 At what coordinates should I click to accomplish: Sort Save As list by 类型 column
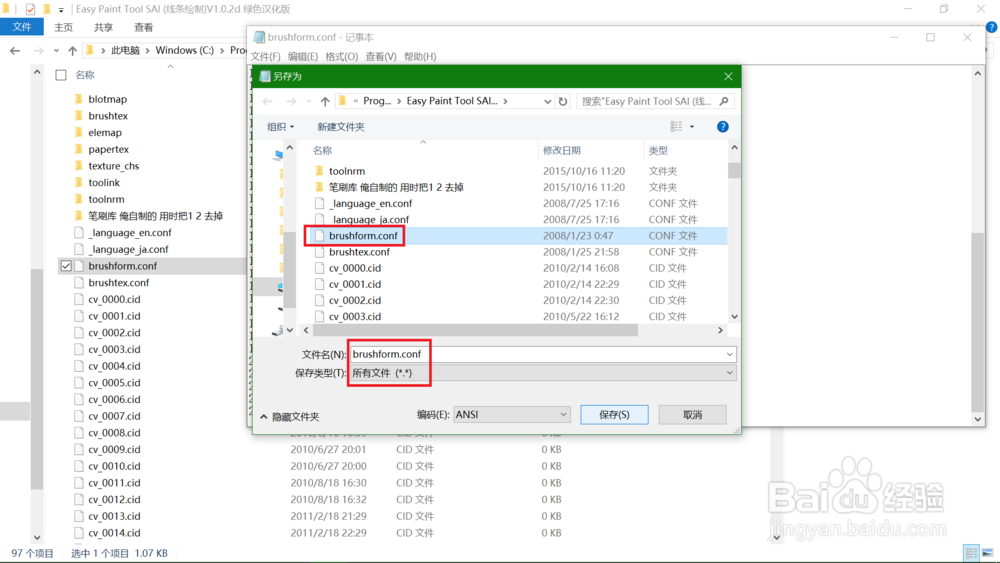(658, 150)
